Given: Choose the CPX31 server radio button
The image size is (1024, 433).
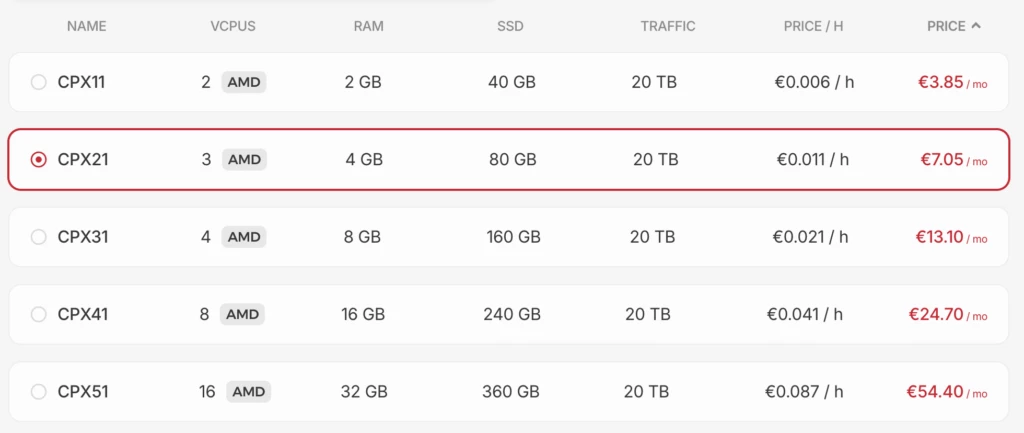Looking at the screenshot, I should coord(39,237).
